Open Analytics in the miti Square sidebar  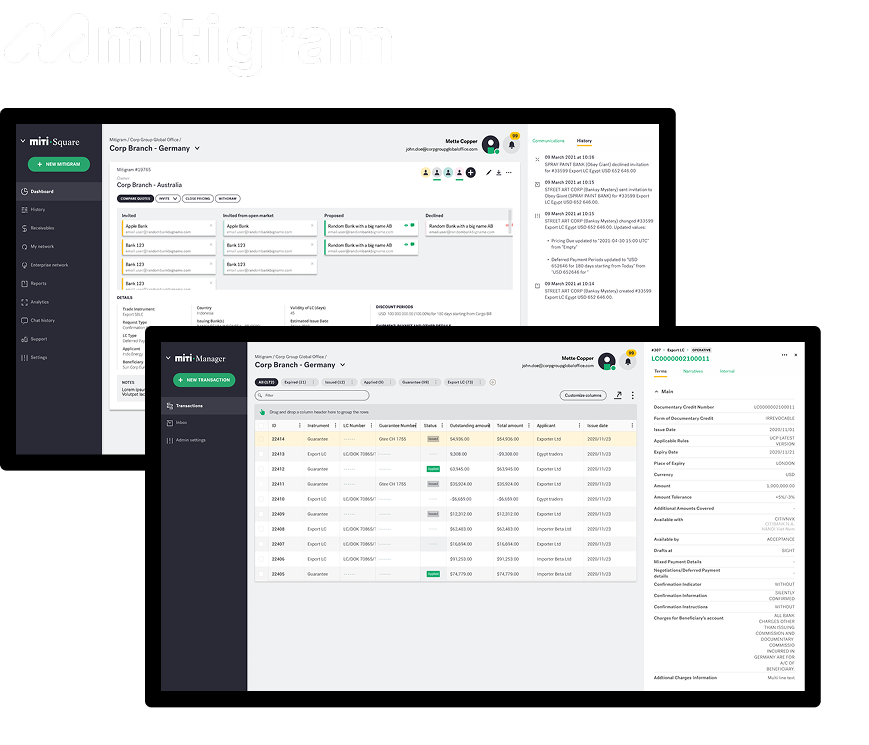tap(58, 302)
